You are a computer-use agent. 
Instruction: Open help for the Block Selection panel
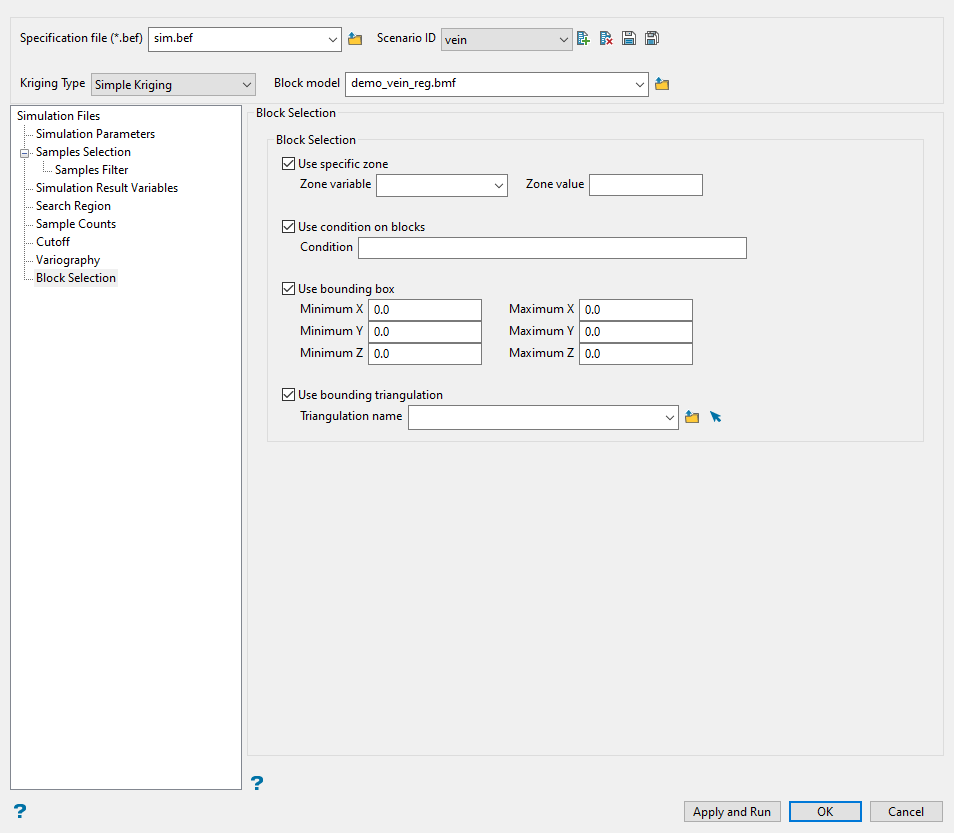click(257, 783)
